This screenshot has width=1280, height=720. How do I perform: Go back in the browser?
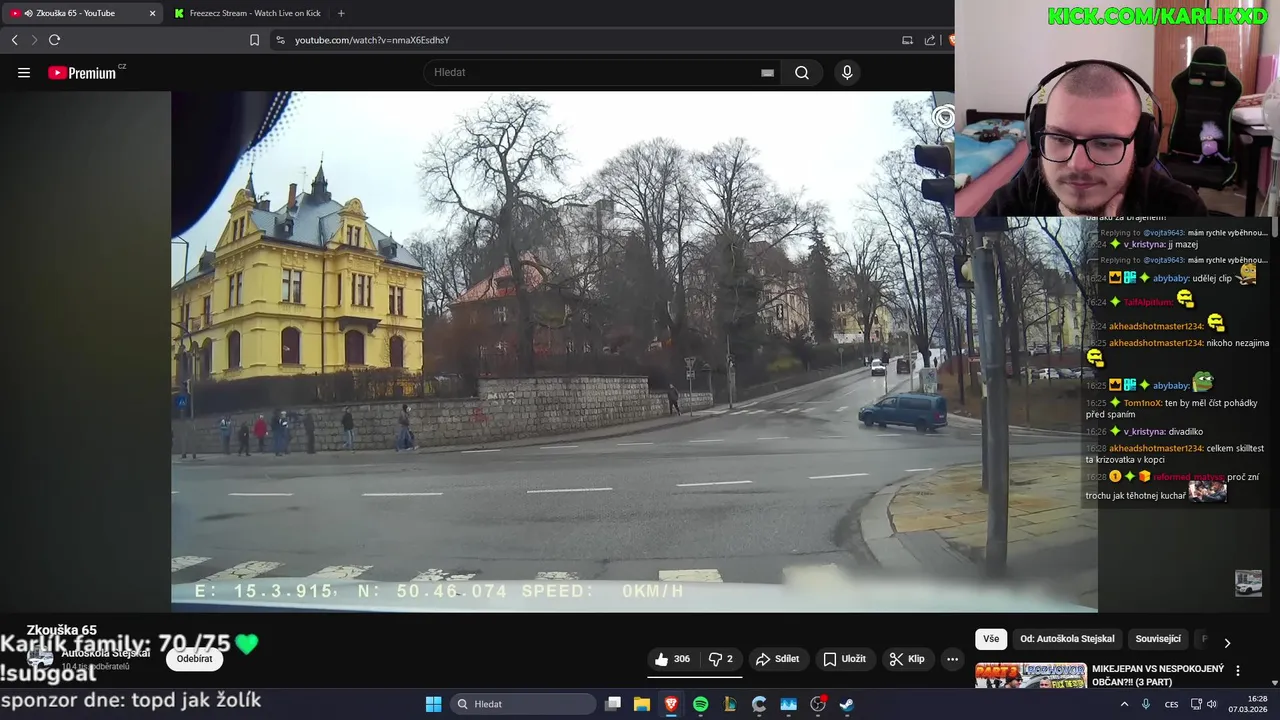tap(14, 40)
